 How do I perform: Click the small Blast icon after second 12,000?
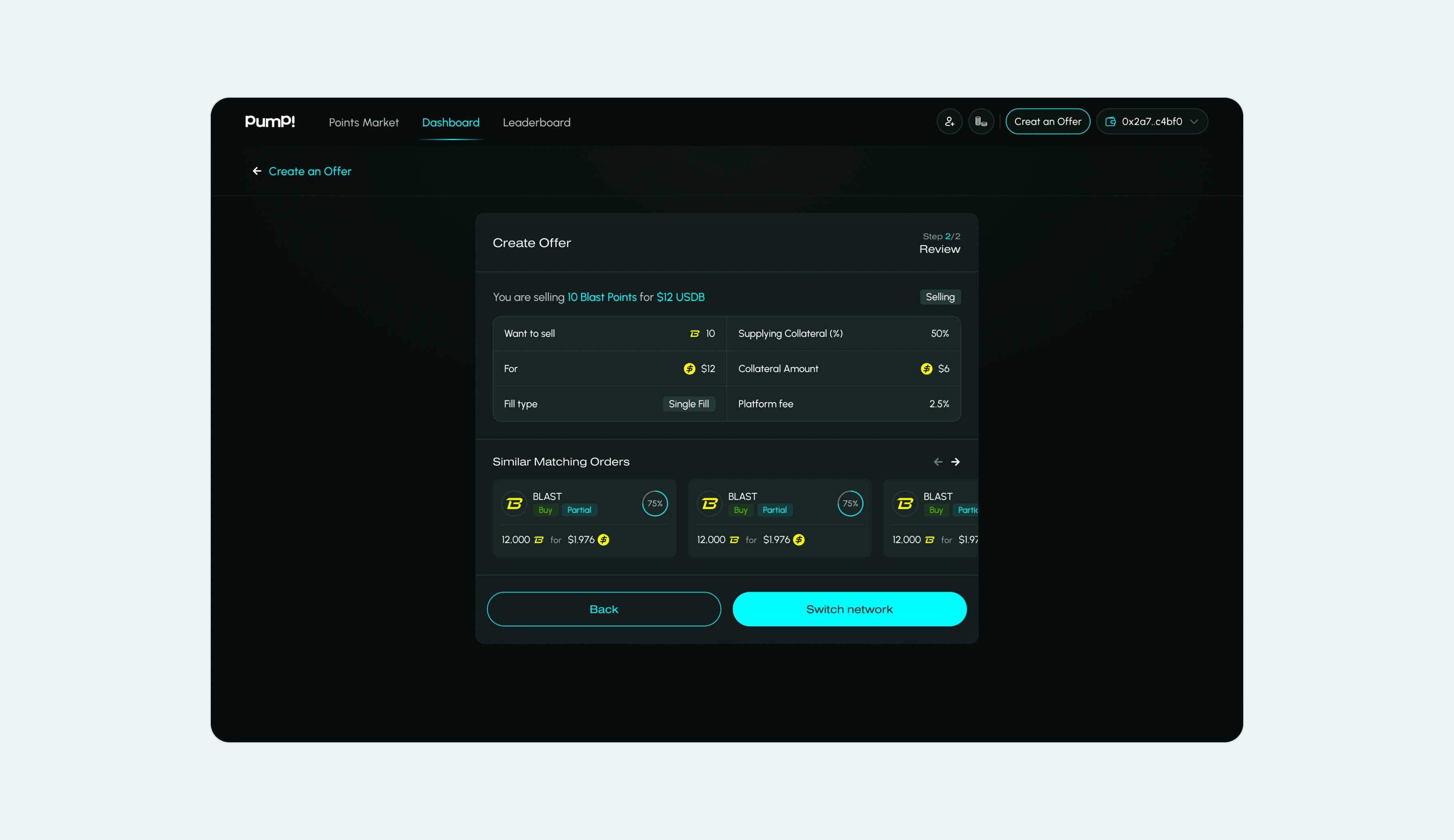pyautogui.click(x=735, y=540)
